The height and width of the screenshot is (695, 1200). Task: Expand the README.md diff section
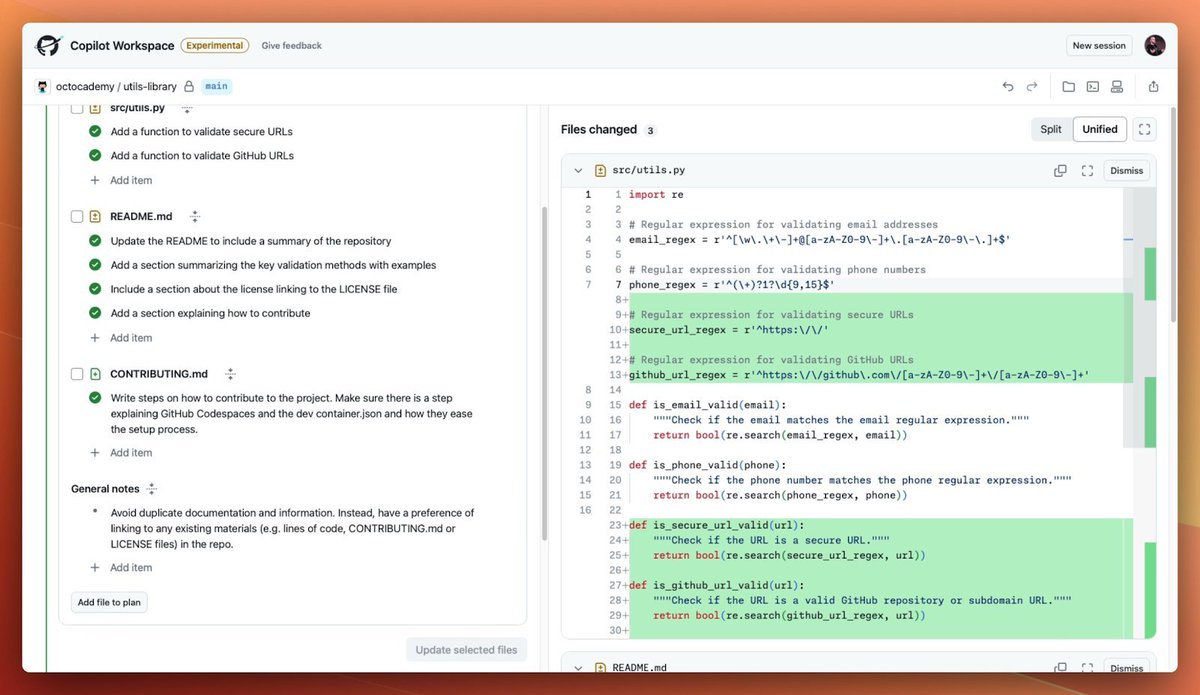click(x=578, y=667)
